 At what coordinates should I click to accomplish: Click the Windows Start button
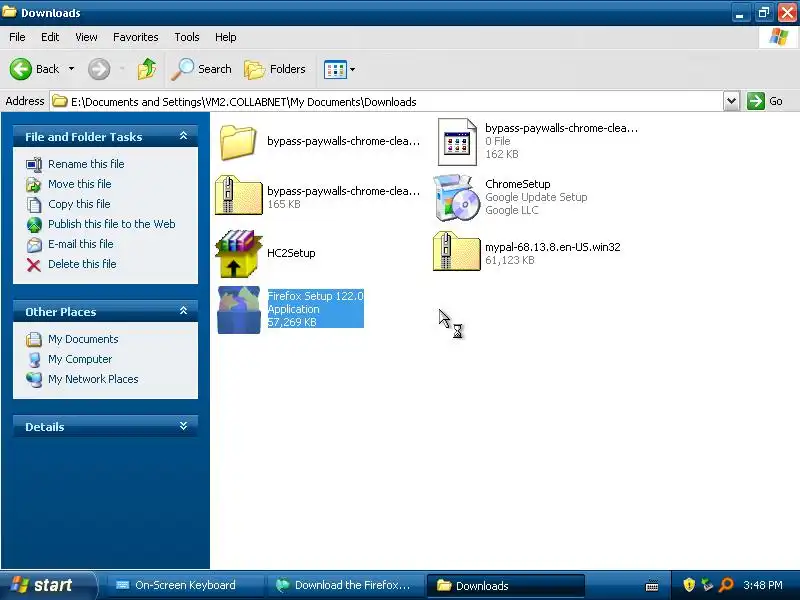tap(47, 585)
